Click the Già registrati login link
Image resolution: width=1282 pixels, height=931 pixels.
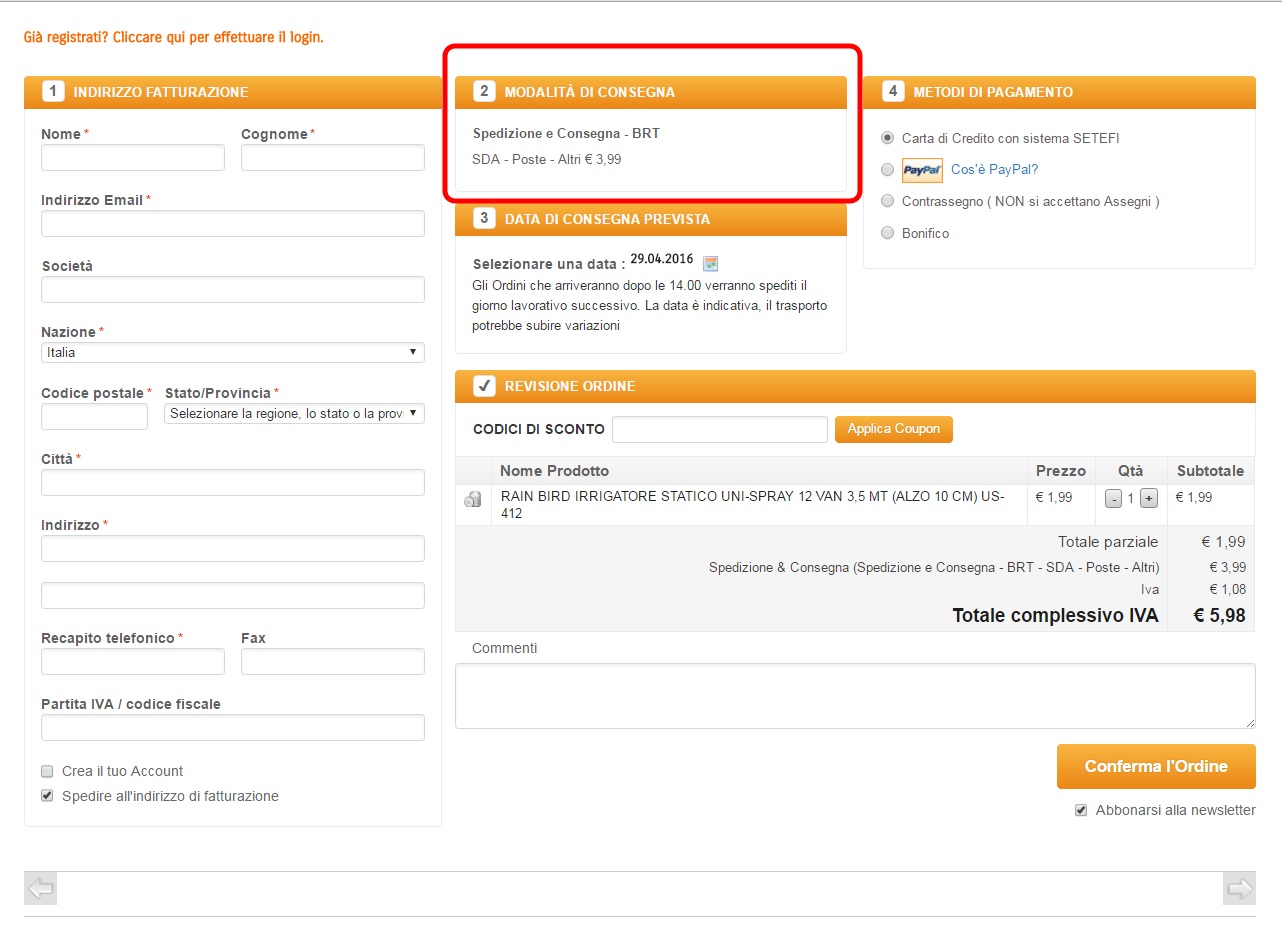173,37
